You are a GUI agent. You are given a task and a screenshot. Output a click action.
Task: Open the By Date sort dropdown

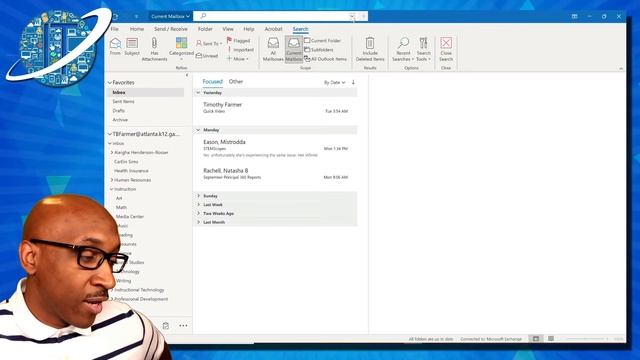click(x=334, y=82)
